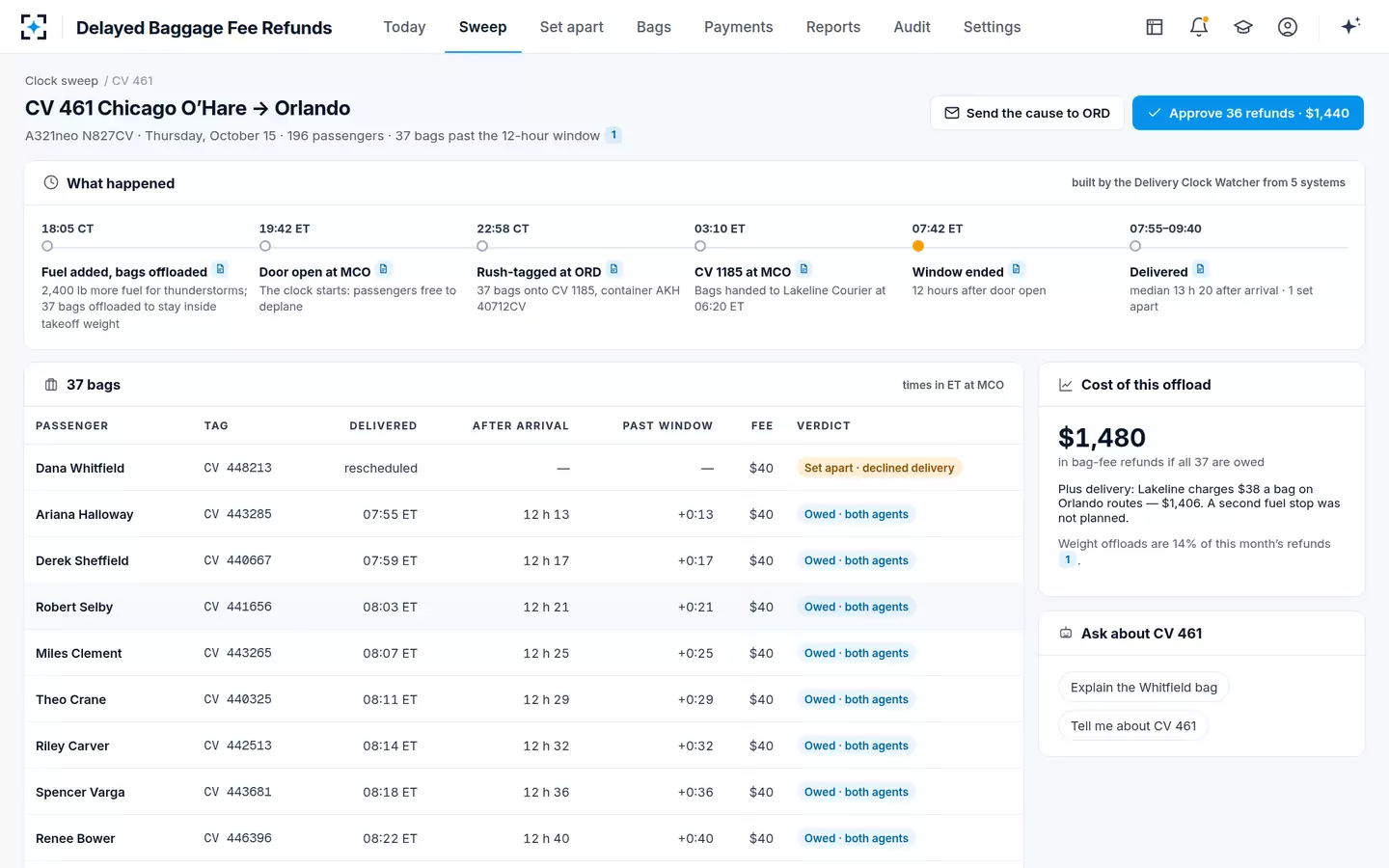
Task: Go to Clock sweep breadcrumb
Action: [x=62, y=81]
